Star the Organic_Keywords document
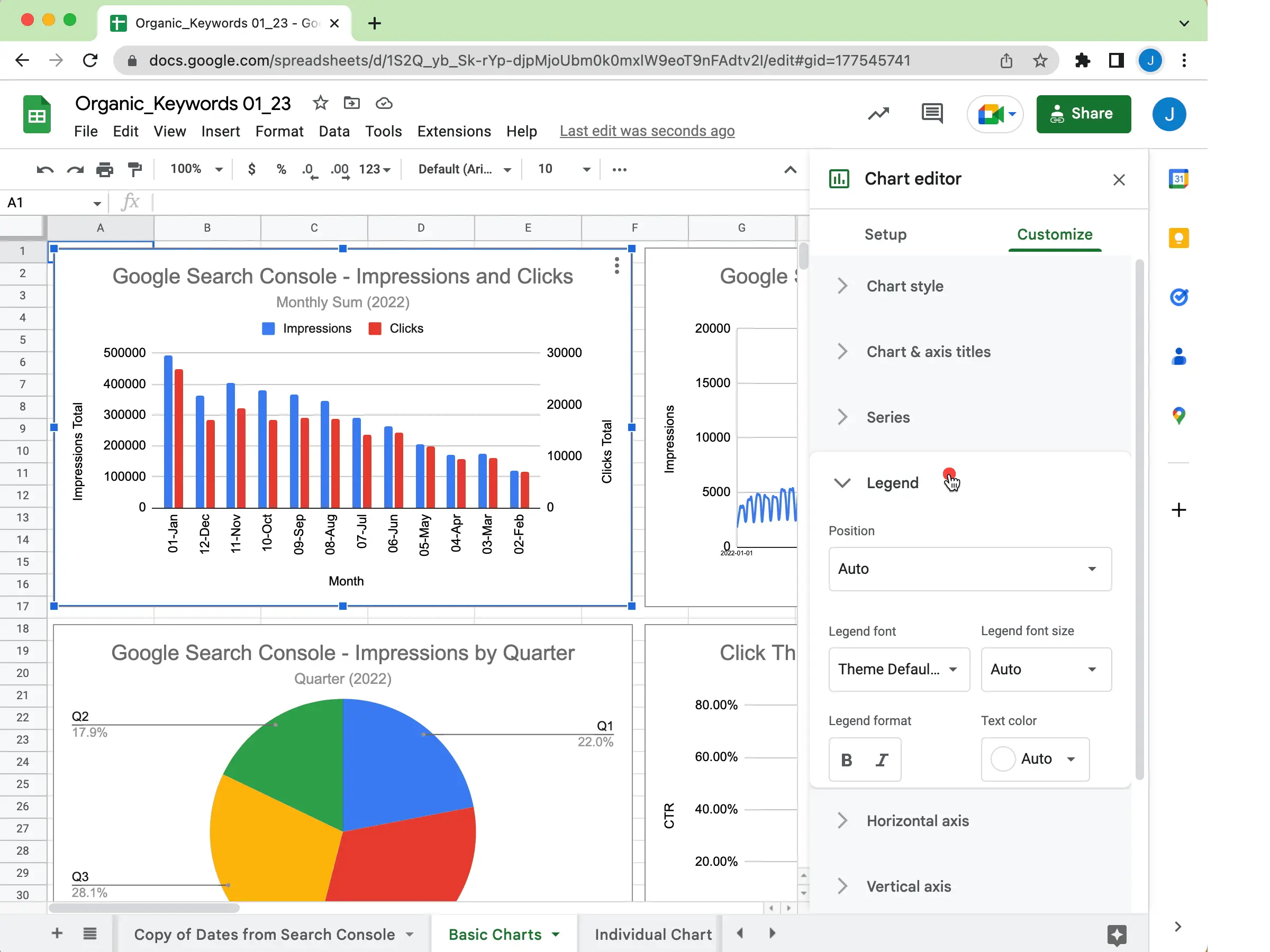The height and width of the screenshot is (952, 1270). click(x=320, y=103)
